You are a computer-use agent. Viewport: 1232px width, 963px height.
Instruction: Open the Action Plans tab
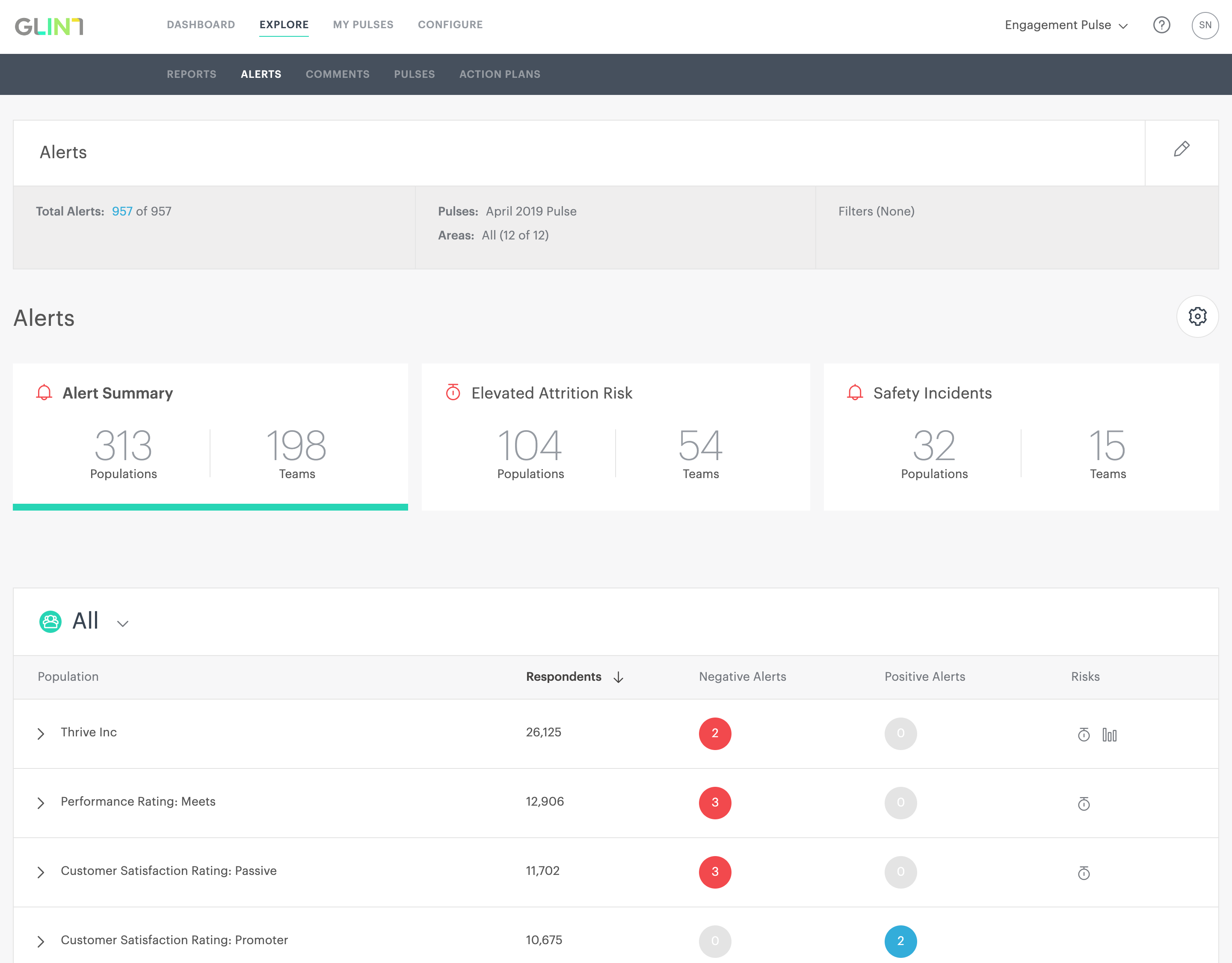tap(499, 74)
